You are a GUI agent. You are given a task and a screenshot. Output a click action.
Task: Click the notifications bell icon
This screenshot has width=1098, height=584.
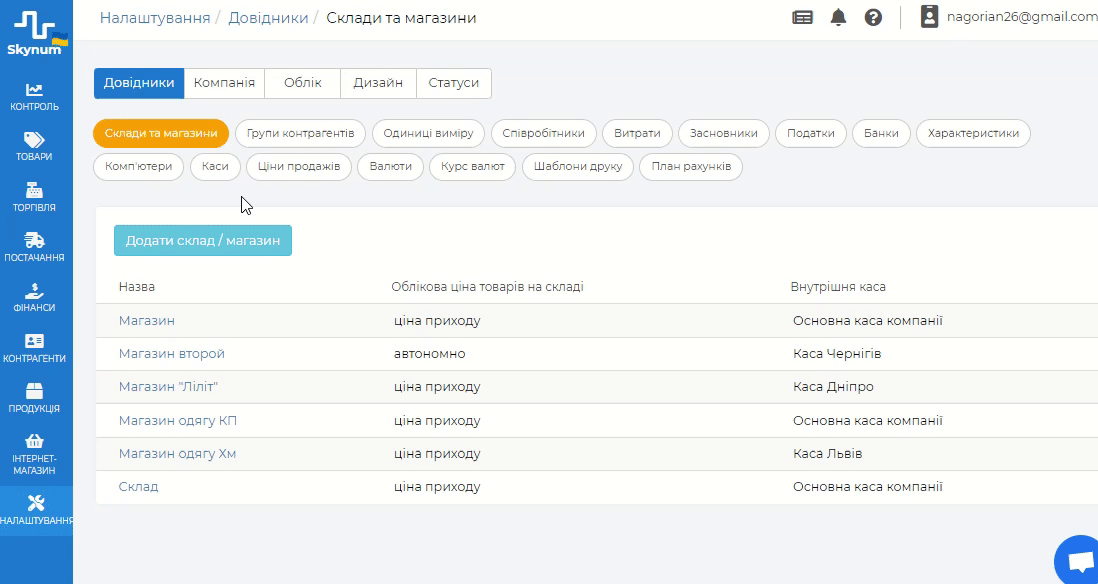838,17
